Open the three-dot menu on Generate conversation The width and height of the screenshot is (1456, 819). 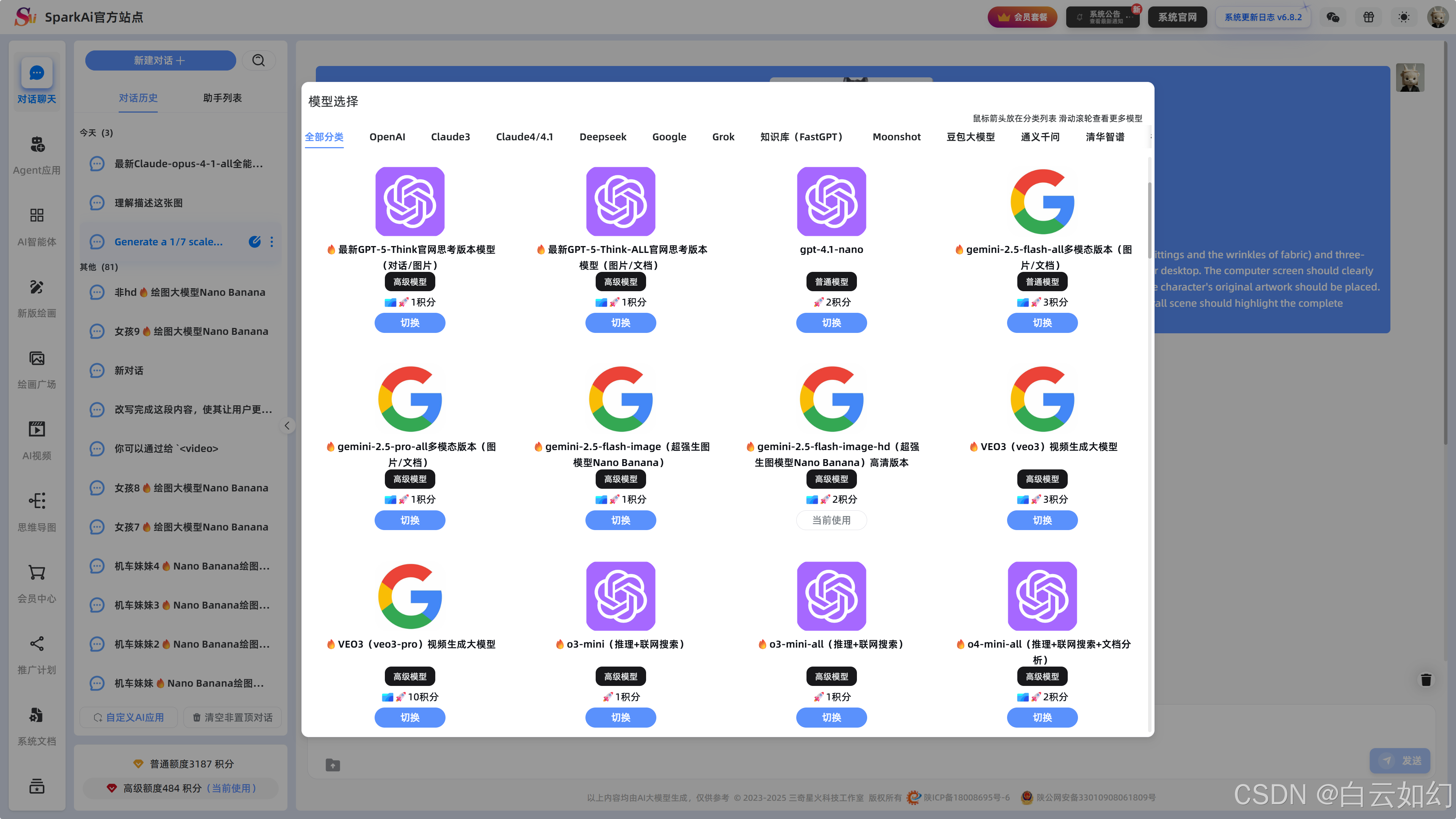tap(272, 242)
